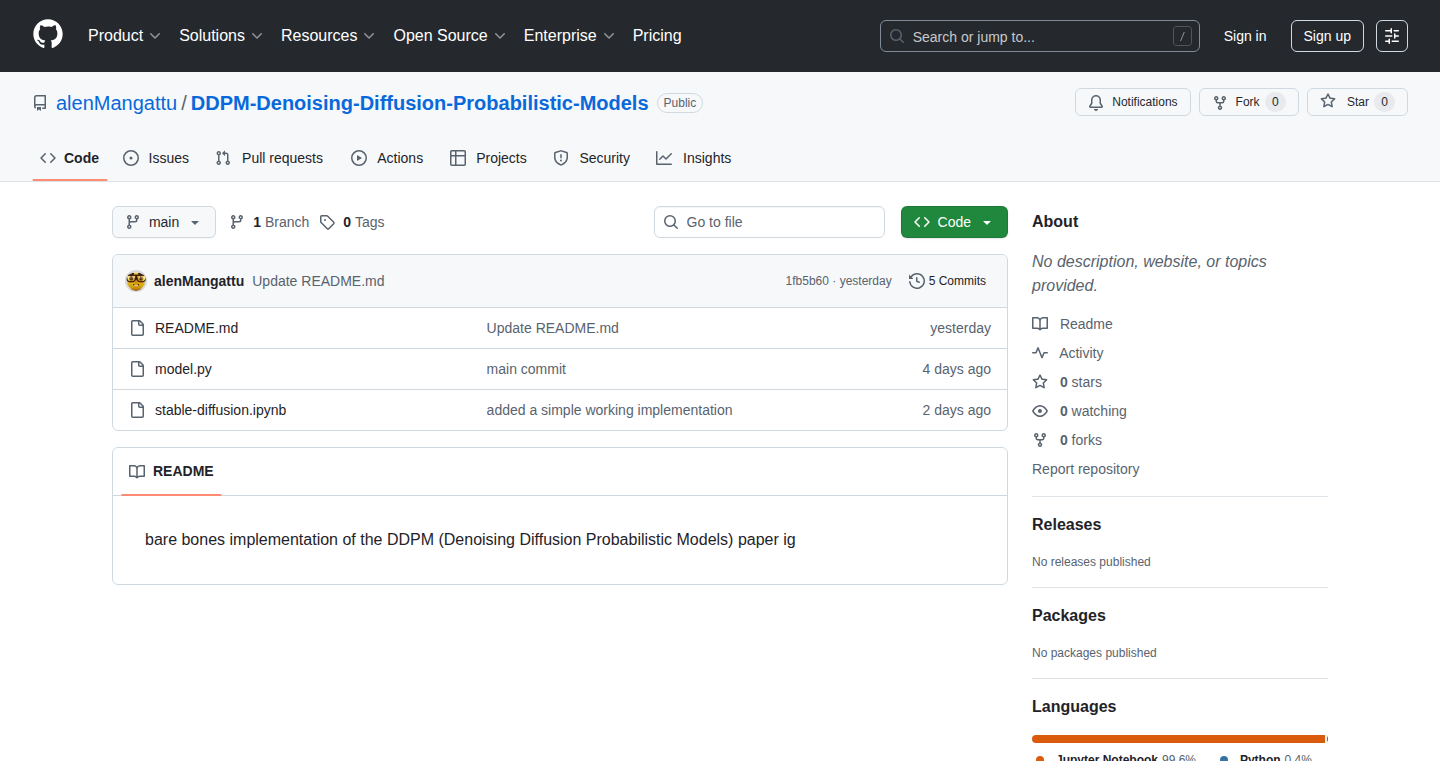Open commit hash 1fb5b60
The width and height of the screenshot is (1440, 761).
[807, 281]
